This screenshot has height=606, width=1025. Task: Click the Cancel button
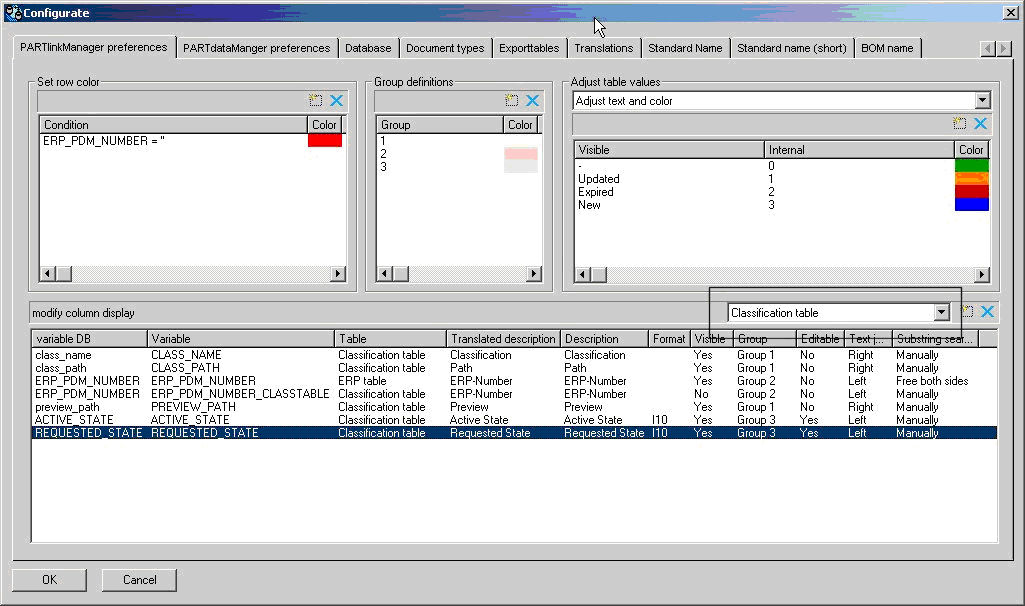coord(139,580)
